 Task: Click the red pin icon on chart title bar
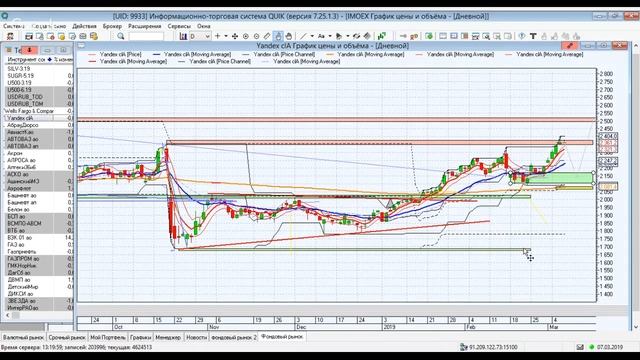570,46
